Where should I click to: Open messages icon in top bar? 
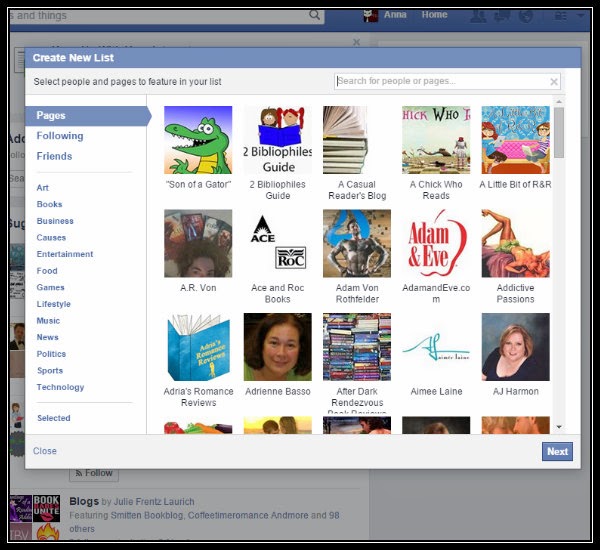pyautogui.click(x=502, y=16)
